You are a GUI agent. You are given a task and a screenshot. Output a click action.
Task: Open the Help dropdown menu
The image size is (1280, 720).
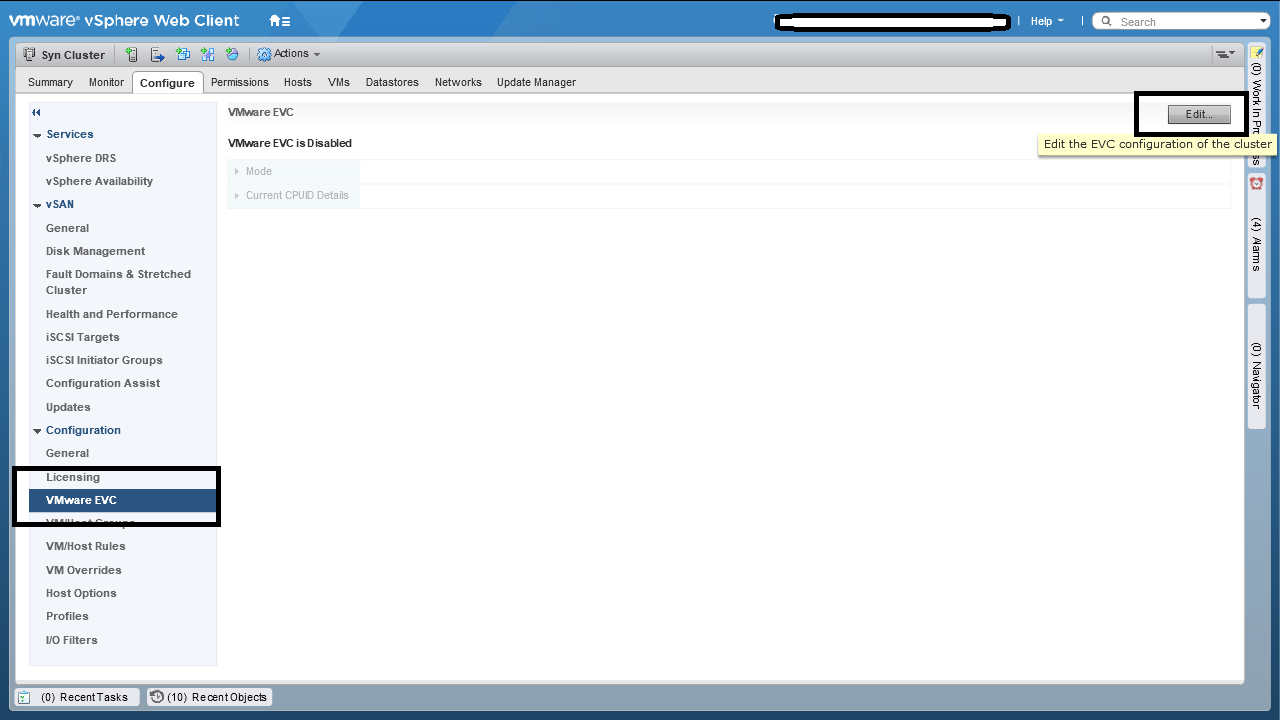point(1047,21)
